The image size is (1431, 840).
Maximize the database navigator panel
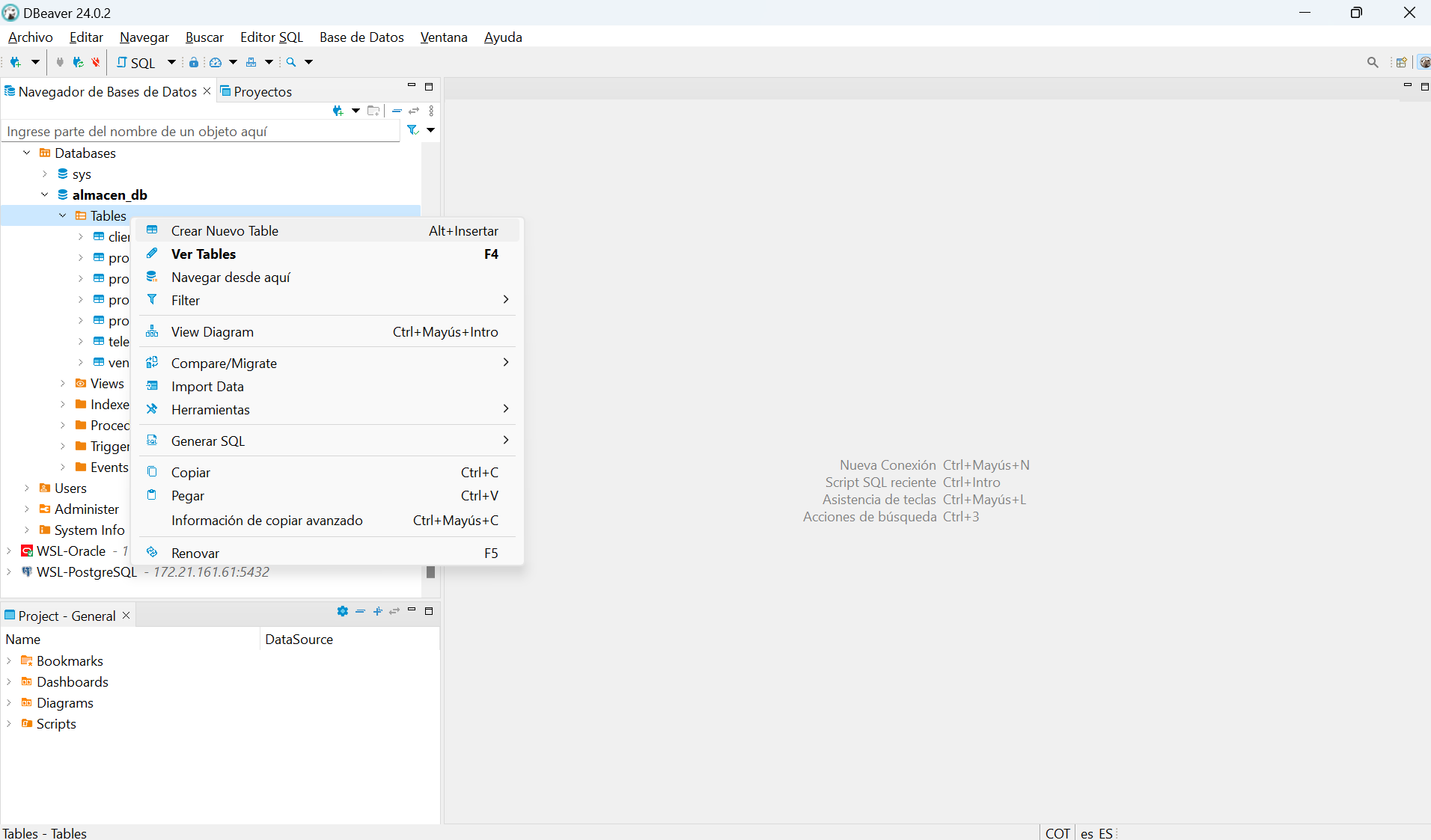[x=429, y=87]
